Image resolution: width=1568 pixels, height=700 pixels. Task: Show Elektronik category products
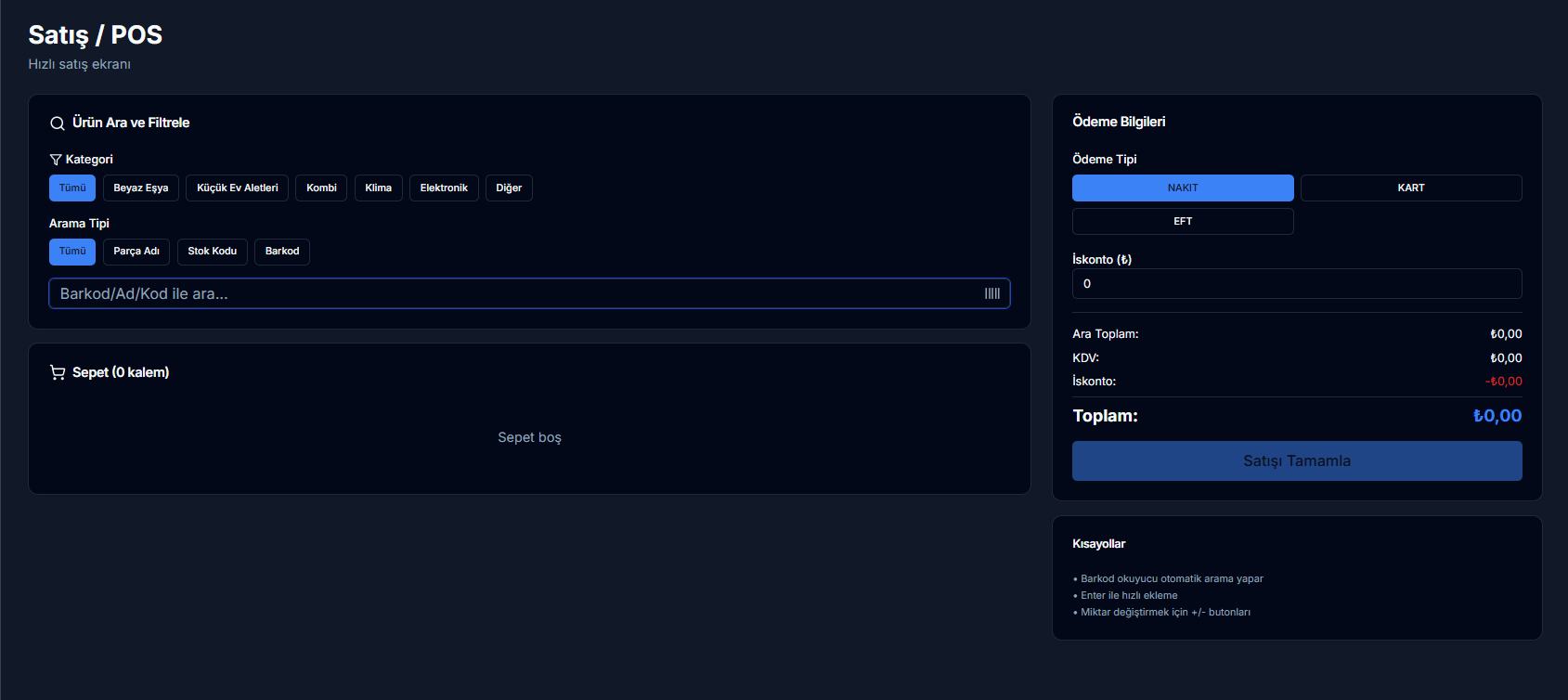pyautogui.click(x=444, y=188)
